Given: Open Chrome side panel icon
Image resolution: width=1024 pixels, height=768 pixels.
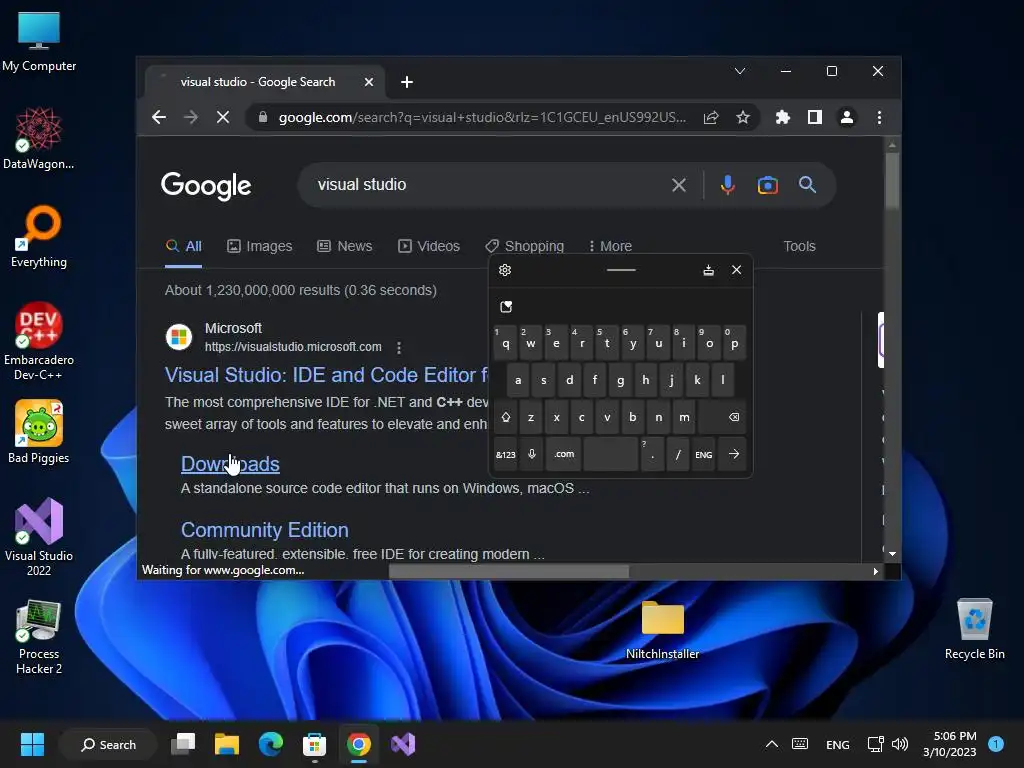Looking at the screenshot, I should pos(814,118).
